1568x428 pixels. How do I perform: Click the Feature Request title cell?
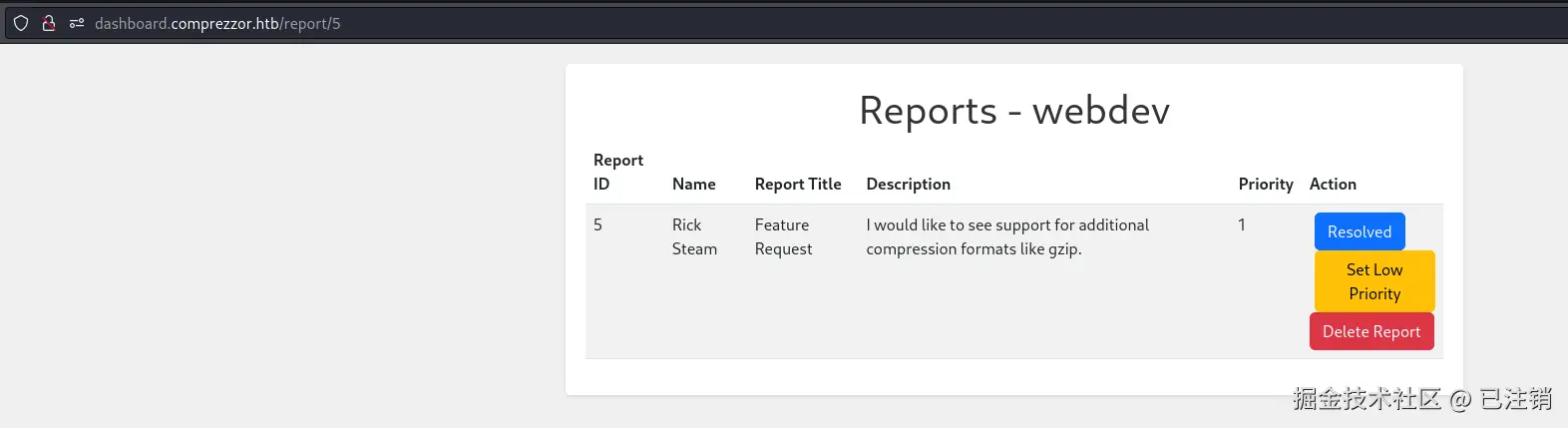783,237
